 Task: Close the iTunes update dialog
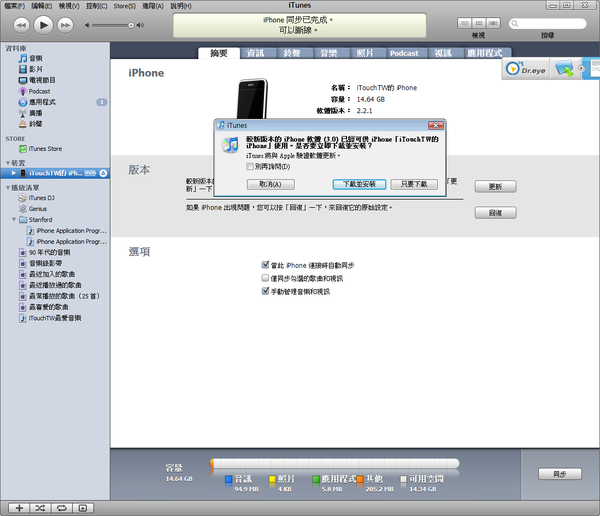(x=435, y=126)
